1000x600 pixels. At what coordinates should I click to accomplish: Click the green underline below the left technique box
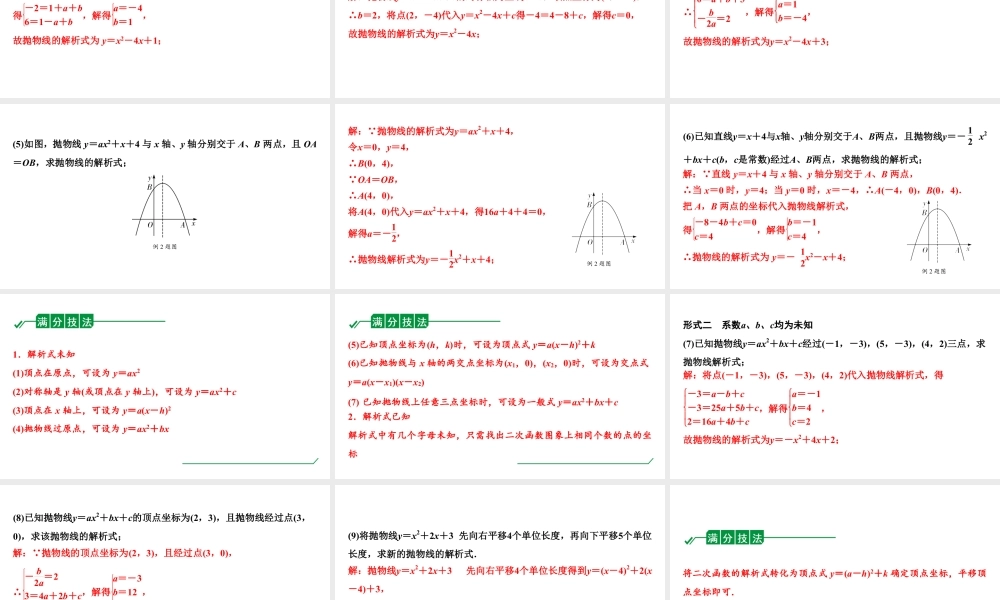250,462
